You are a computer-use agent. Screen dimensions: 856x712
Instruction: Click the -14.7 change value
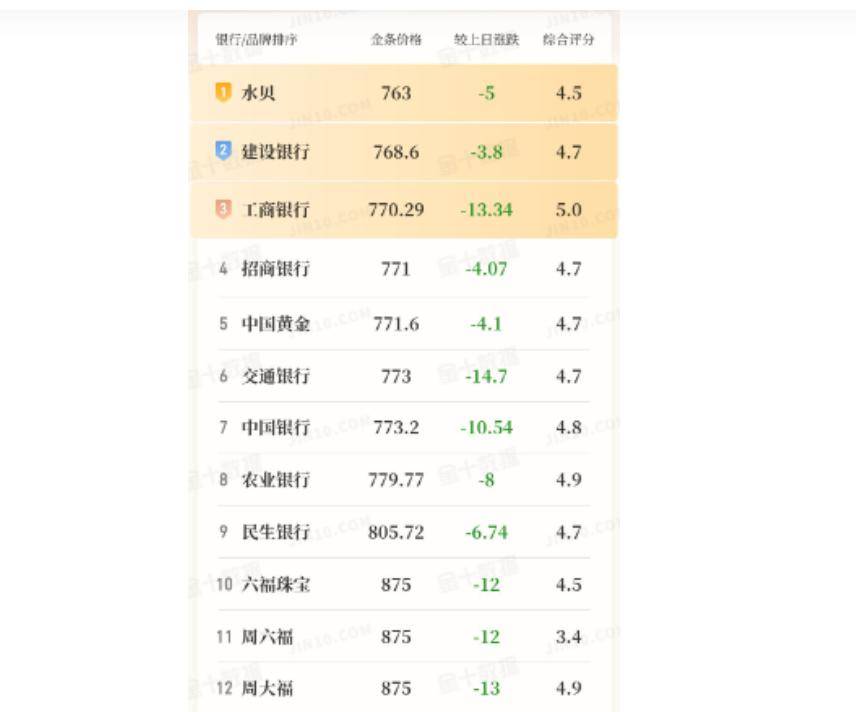(x=486, y=376)
